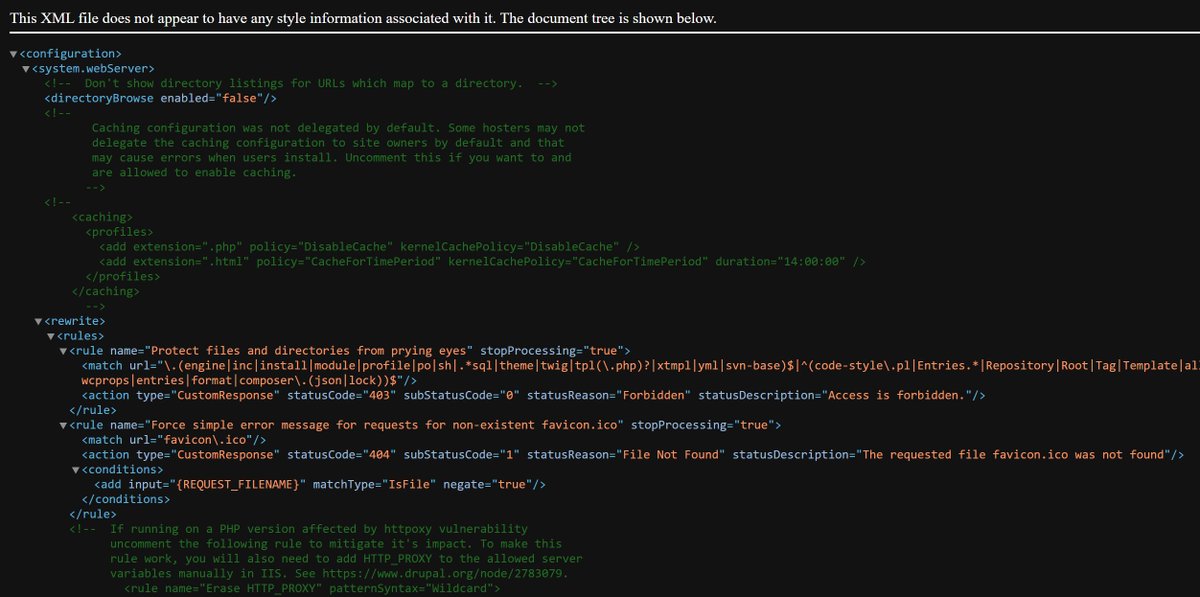Click the 'uncomment the following rule to mitigate' line

pyautogui.click(x=336, y=544)
